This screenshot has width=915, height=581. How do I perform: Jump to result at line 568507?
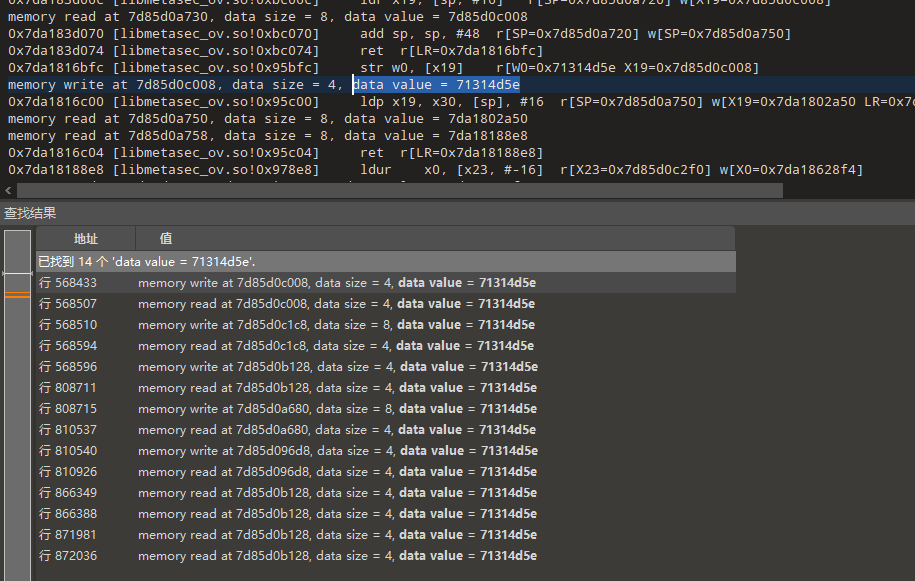click(x=68, y=304)
